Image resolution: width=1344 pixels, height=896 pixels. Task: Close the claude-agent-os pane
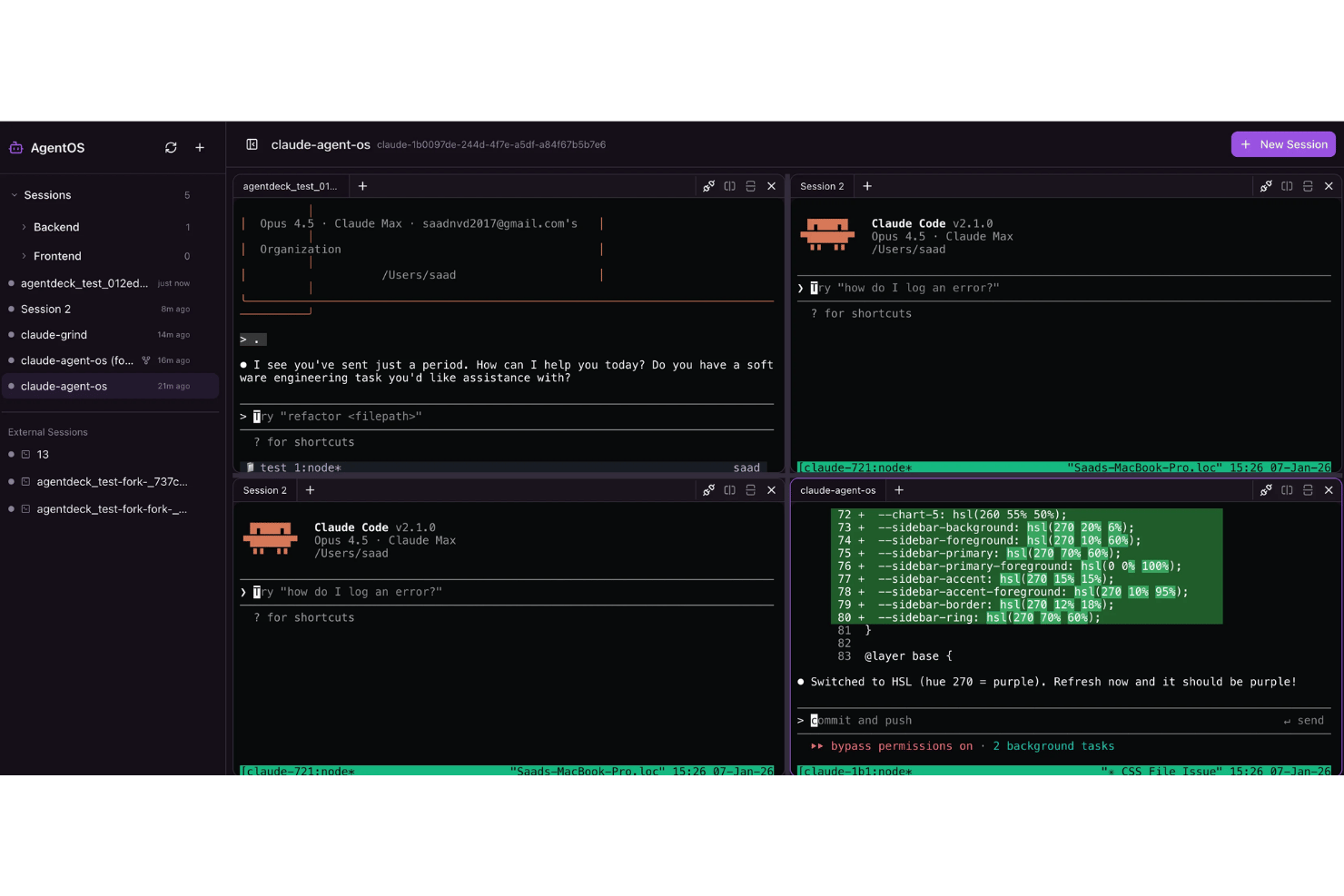click(1329, 490)
